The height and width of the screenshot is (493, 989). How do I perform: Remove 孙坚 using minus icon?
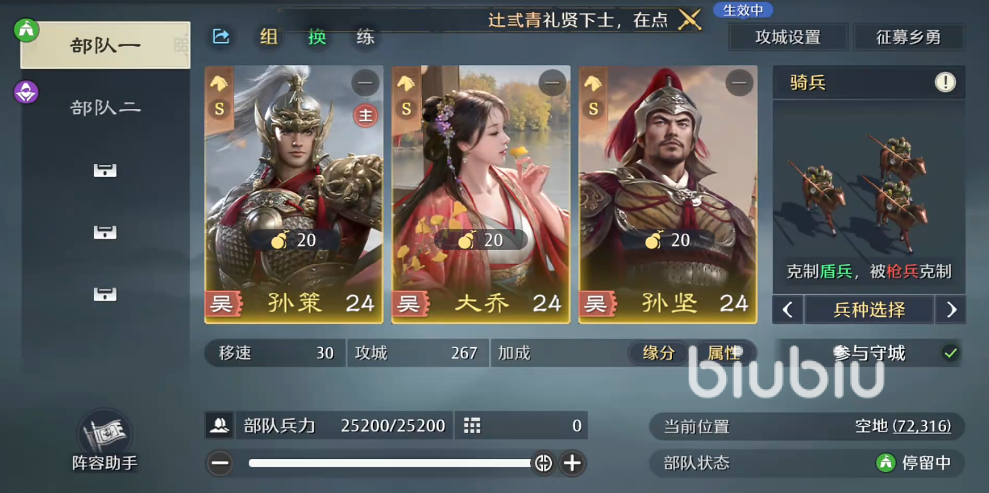tap(739, 83)
